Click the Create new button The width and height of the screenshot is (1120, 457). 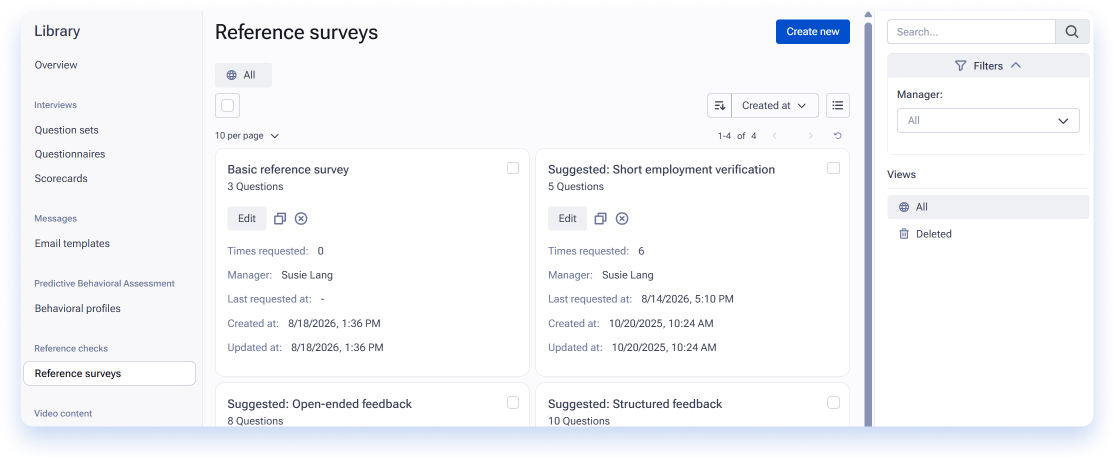point(813,31)
